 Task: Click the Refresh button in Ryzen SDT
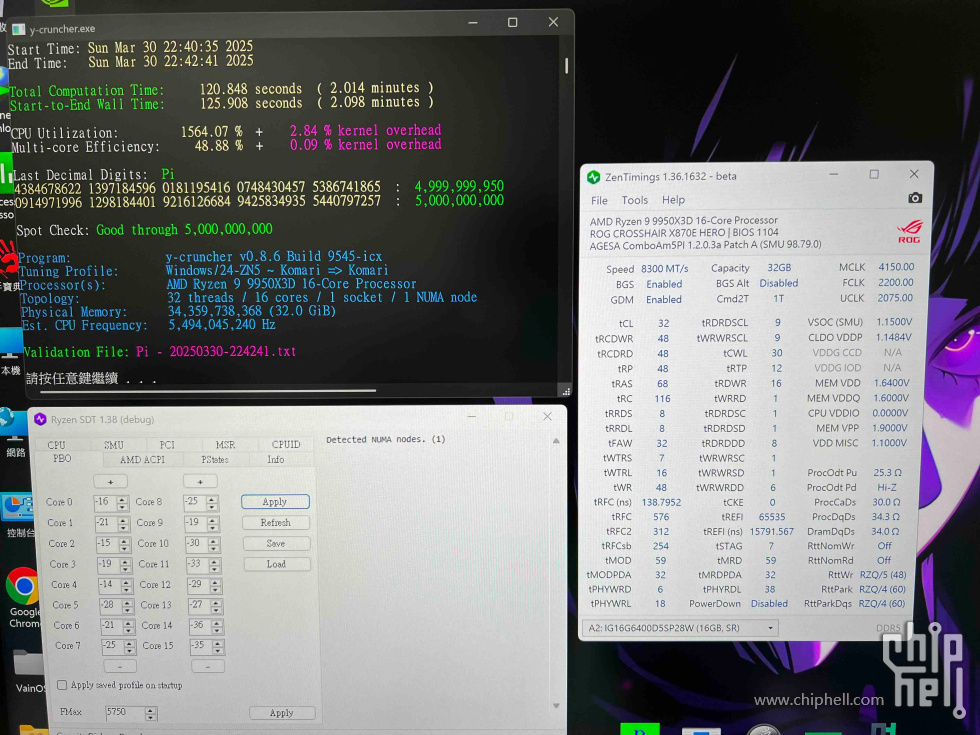[x=276, y=522]
